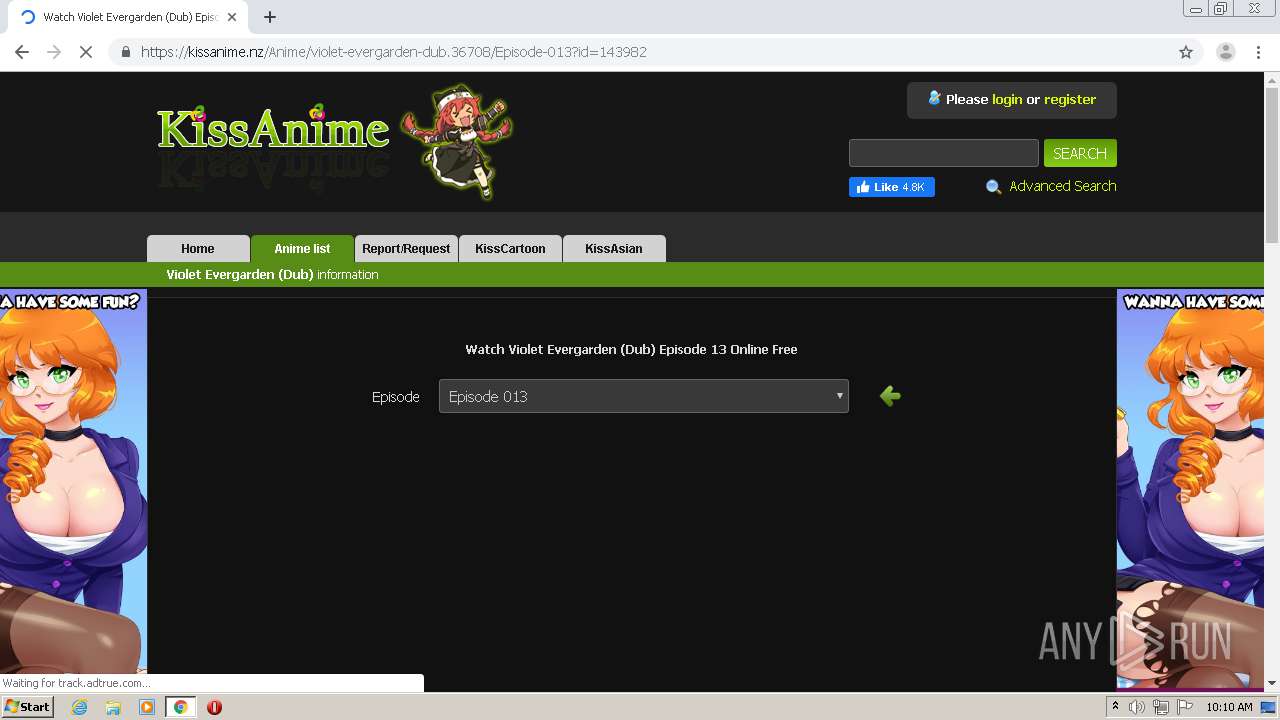Click the Chrome taskbar icon
The image size is (1280, 720).
point(181,707)
